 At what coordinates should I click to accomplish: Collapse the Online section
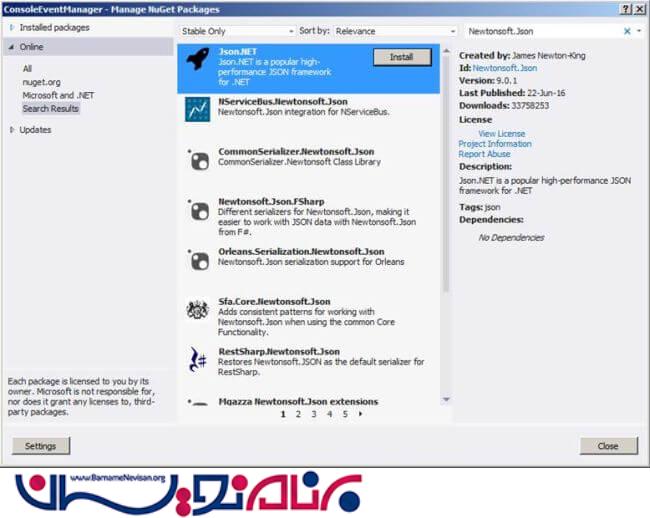pyautogui.click(x=12, y=47)
